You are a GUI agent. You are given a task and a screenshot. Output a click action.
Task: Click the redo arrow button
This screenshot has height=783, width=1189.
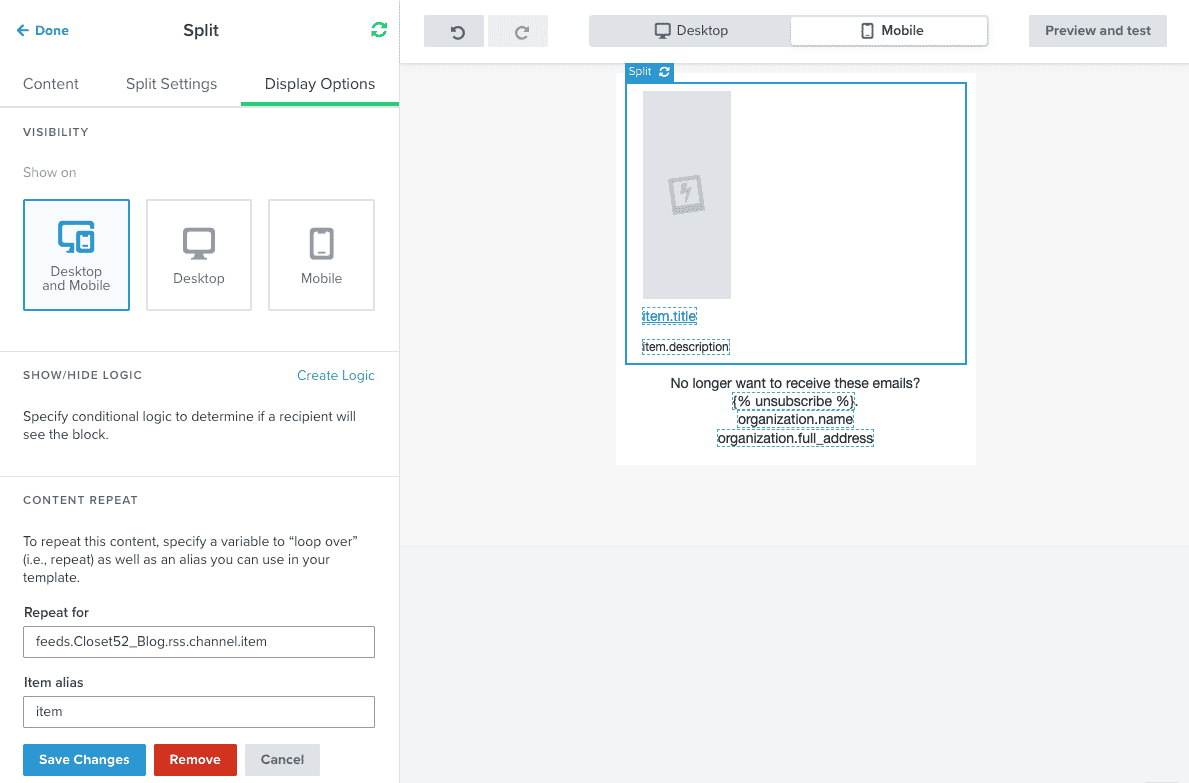tap(520, 31)
